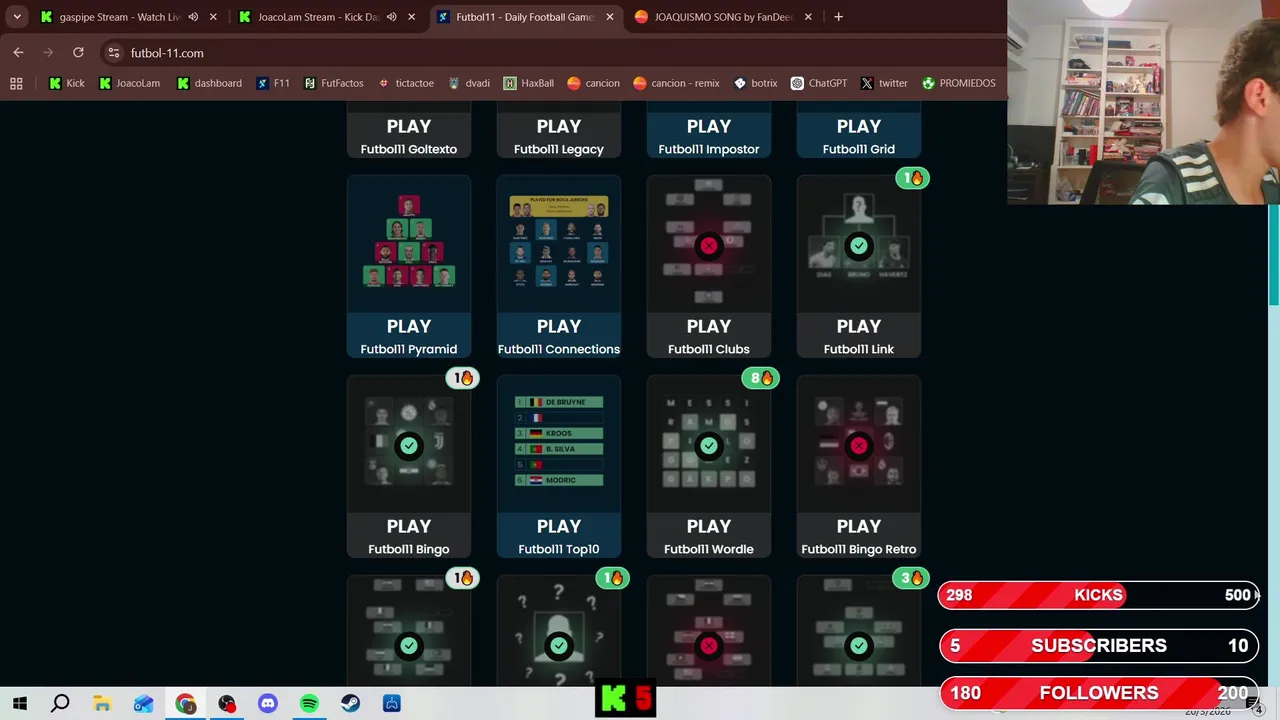The image size is (1280, 720).
Task: Open the PROMIEDOS bookmark
Action: point(958,83)
